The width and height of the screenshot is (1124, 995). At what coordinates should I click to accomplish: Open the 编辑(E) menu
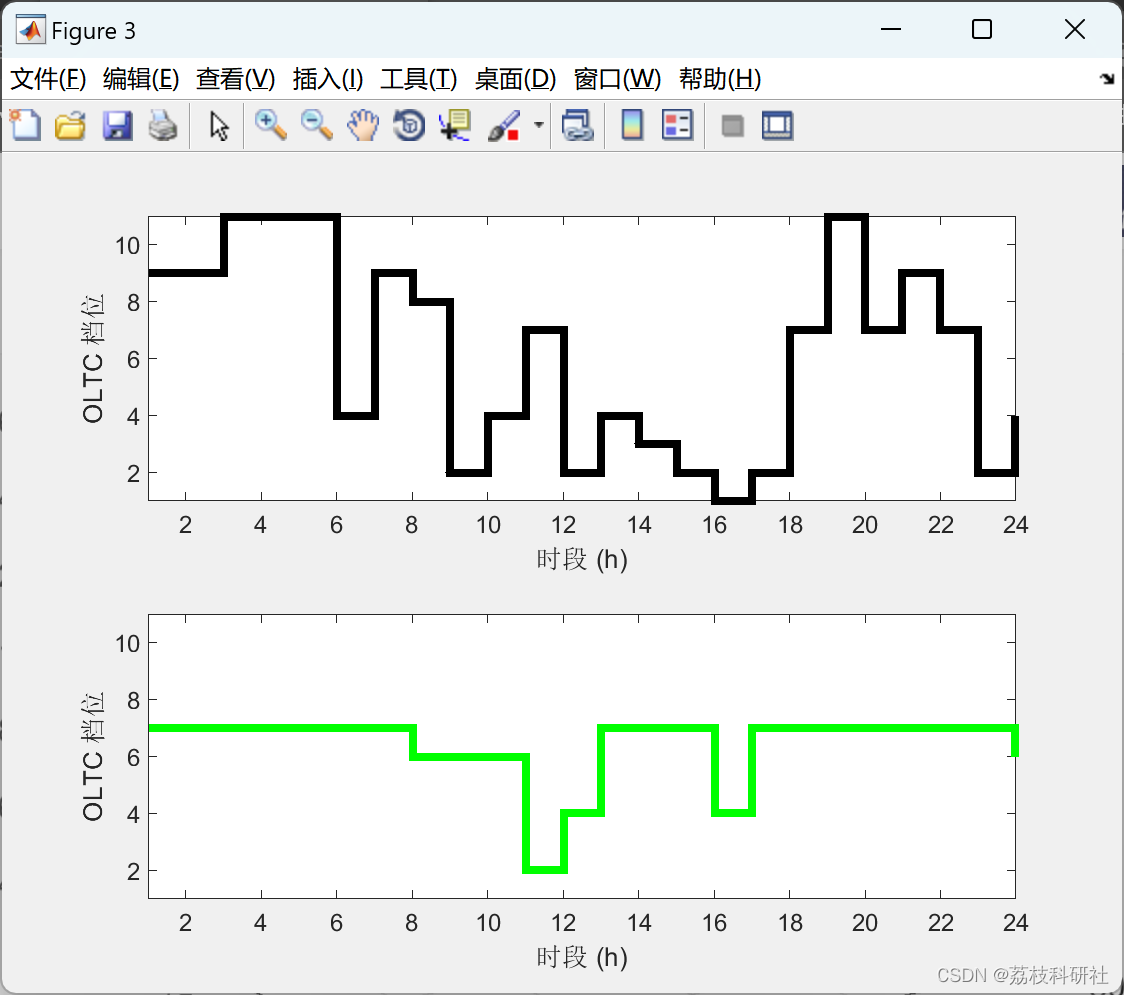pos(141,79)
